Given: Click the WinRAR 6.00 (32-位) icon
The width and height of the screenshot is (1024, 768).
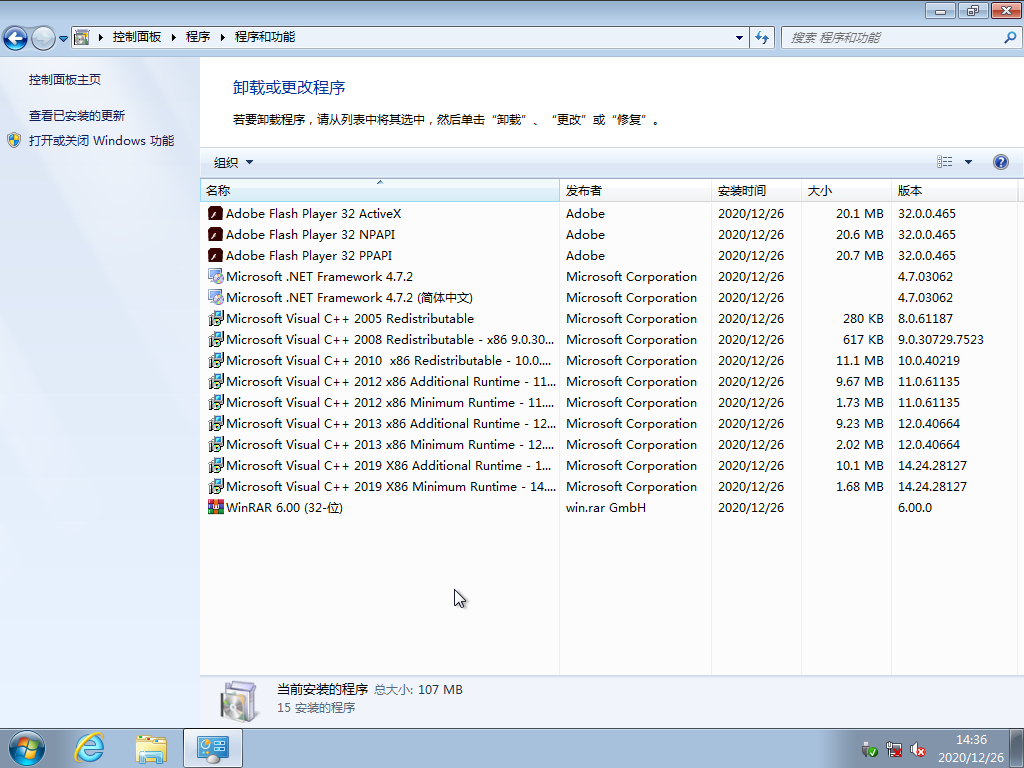Looking at the screenshot, I should click(x=216, y=507).
